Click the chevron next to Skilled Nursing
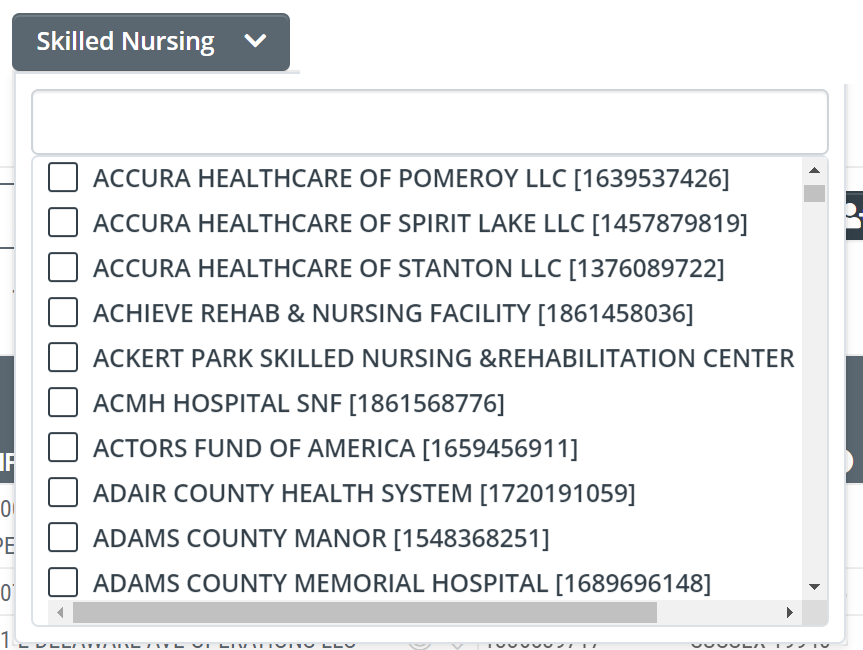 coord(255,41)
